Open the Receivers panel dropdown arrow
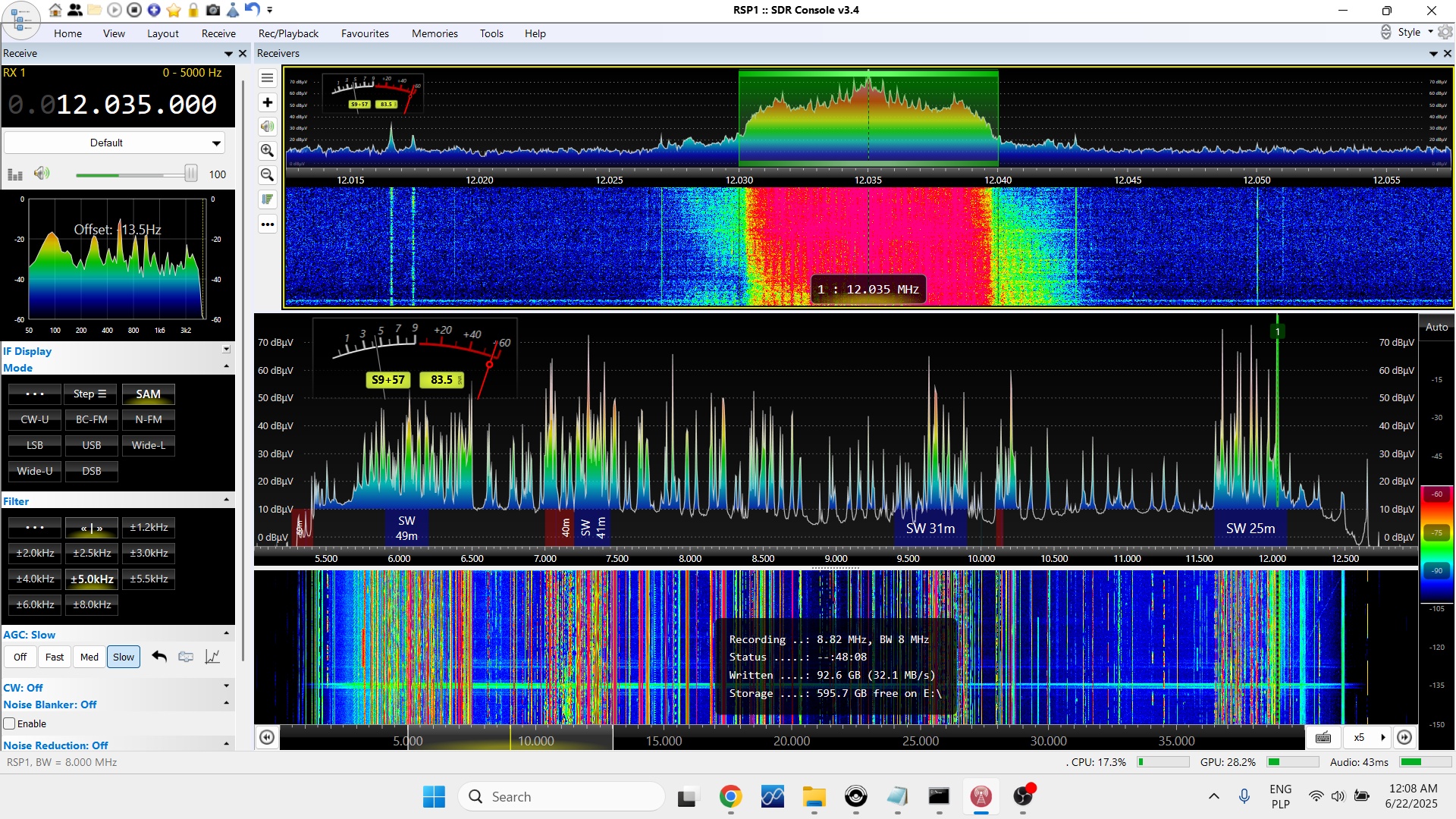1456x819 pixels. click(1433, 53)
